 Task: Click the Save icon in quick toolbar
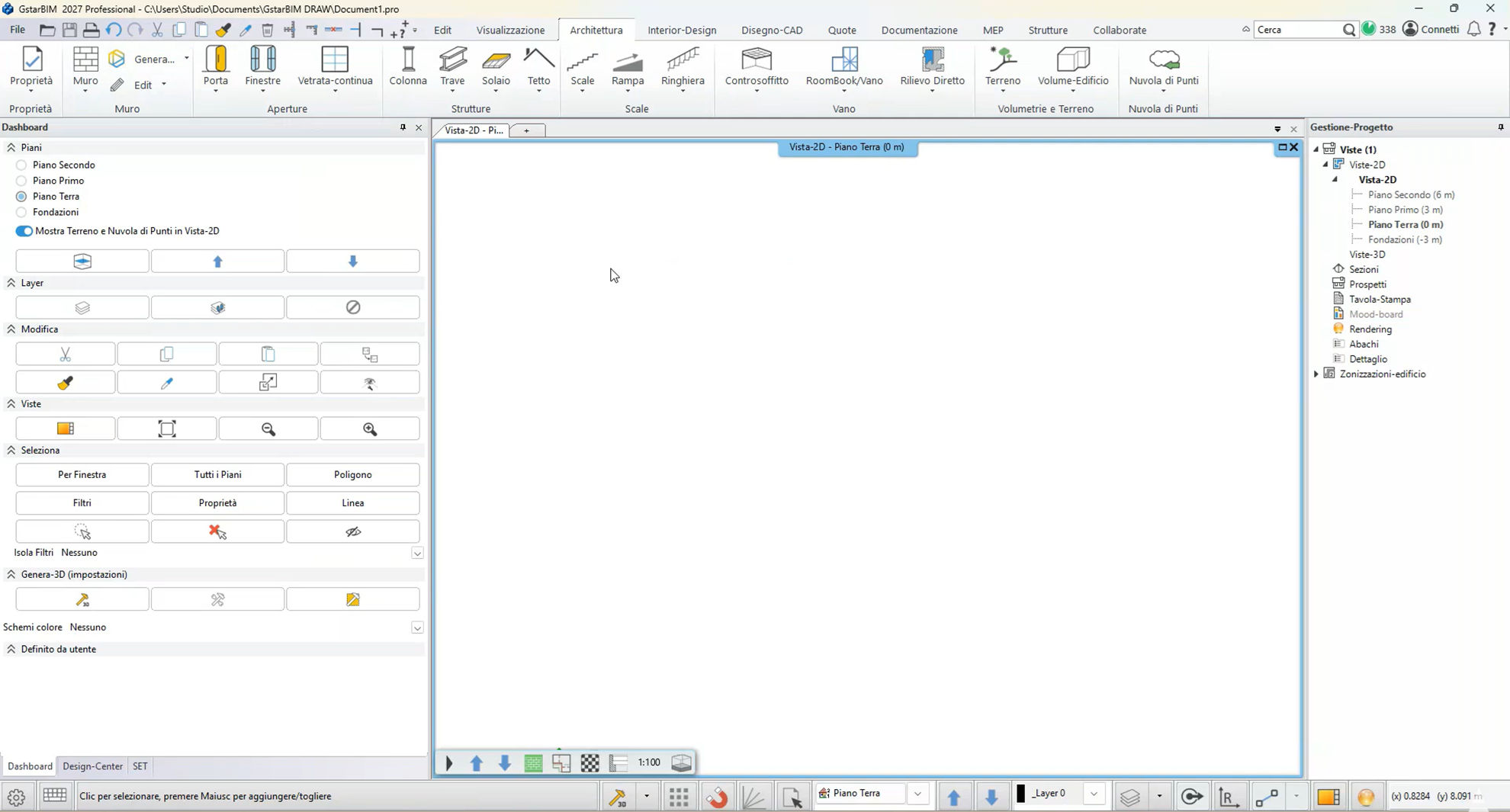coord(69,30)
